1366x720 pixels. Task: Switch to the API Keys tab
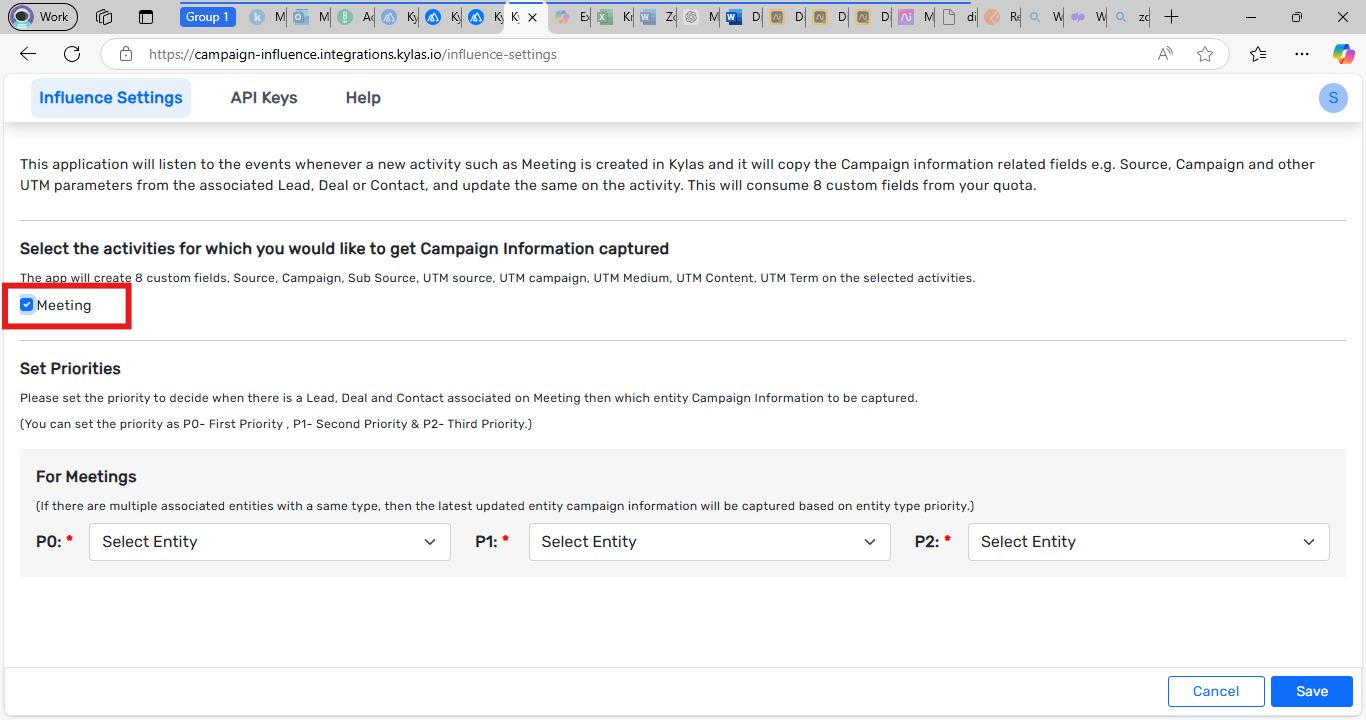264,98
